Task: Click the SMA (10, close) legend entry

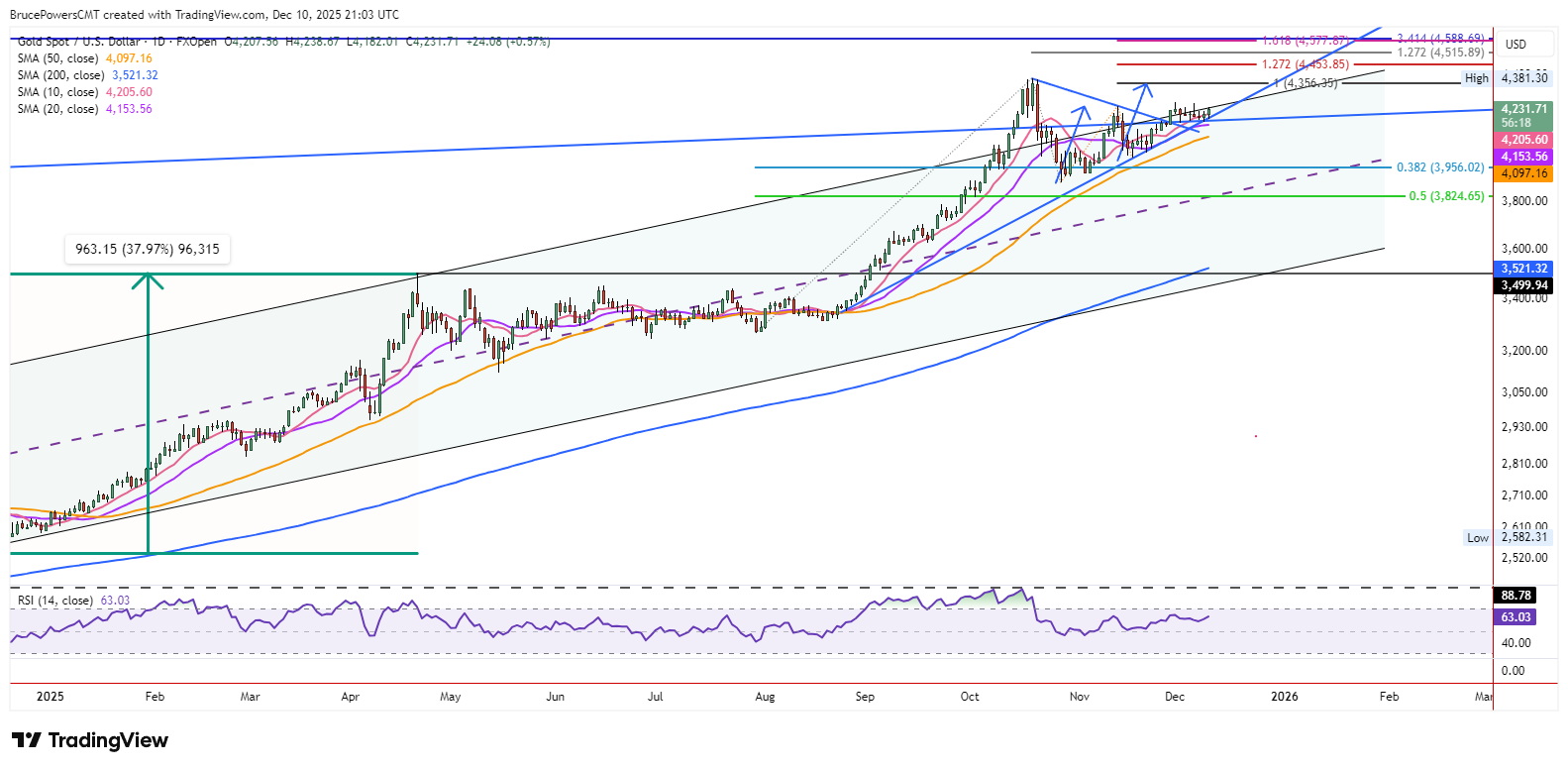Action: [85, 92]
